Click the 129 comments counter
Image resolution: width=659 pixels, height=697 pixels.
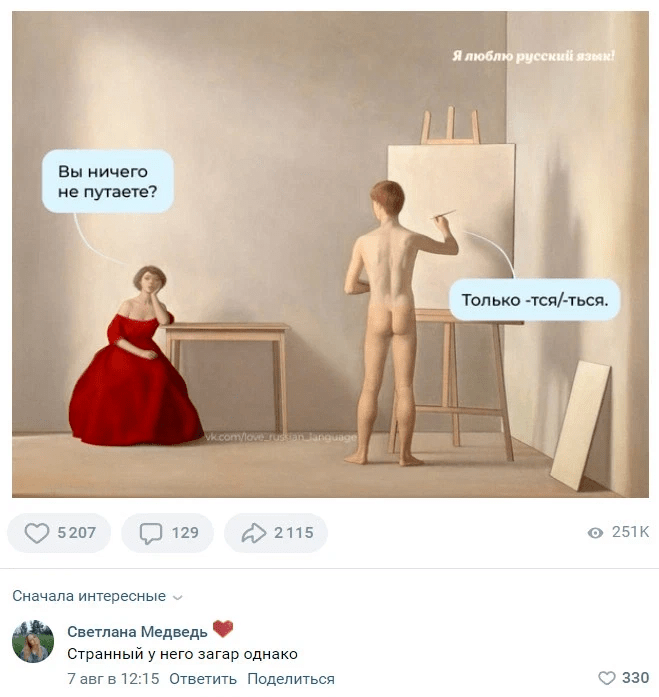click(185, 533)
